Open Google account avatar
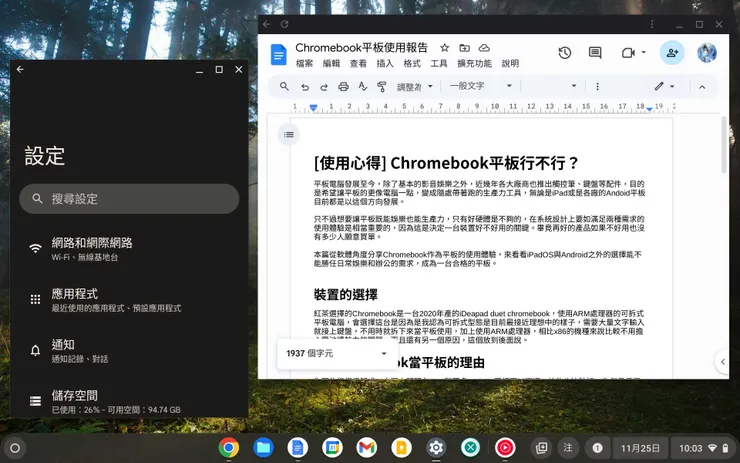The width and height of the screenshot is (740, 463). (706, 53)
